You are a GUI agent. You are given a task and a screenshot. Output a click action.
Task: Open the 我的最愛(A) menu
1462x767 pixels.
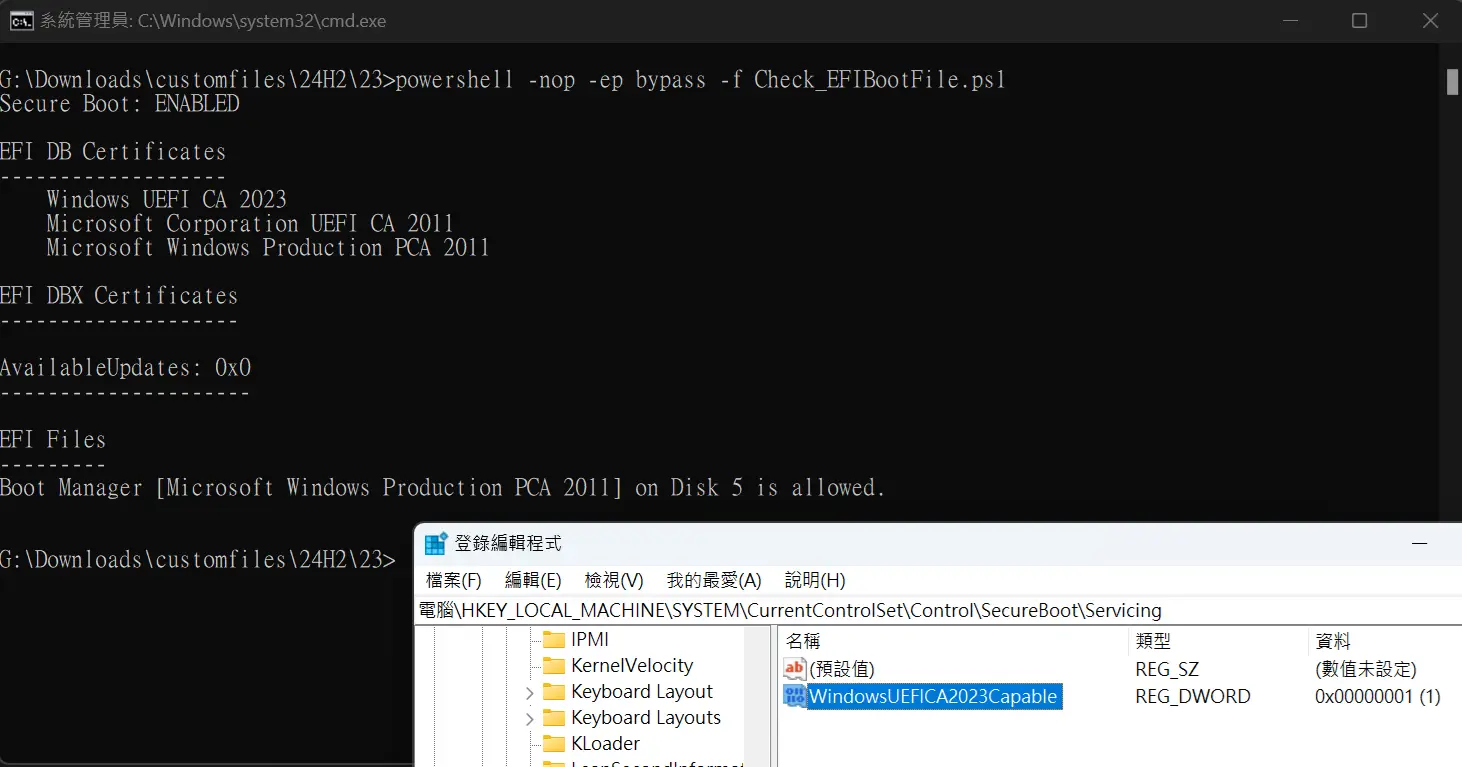[714, 580]
